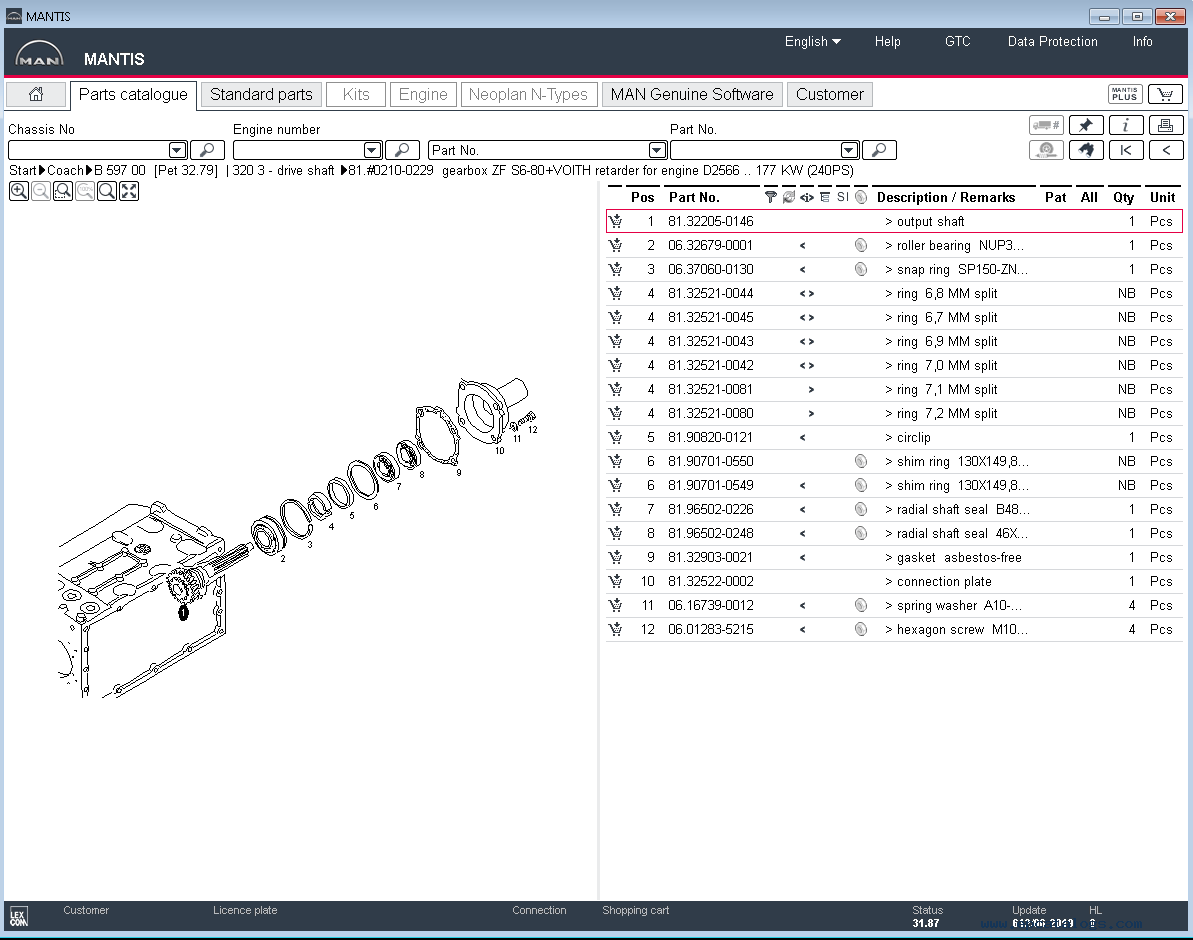Select the shim ring 81.90701-0550 row

pyautogui.click(x=894, y=461)
